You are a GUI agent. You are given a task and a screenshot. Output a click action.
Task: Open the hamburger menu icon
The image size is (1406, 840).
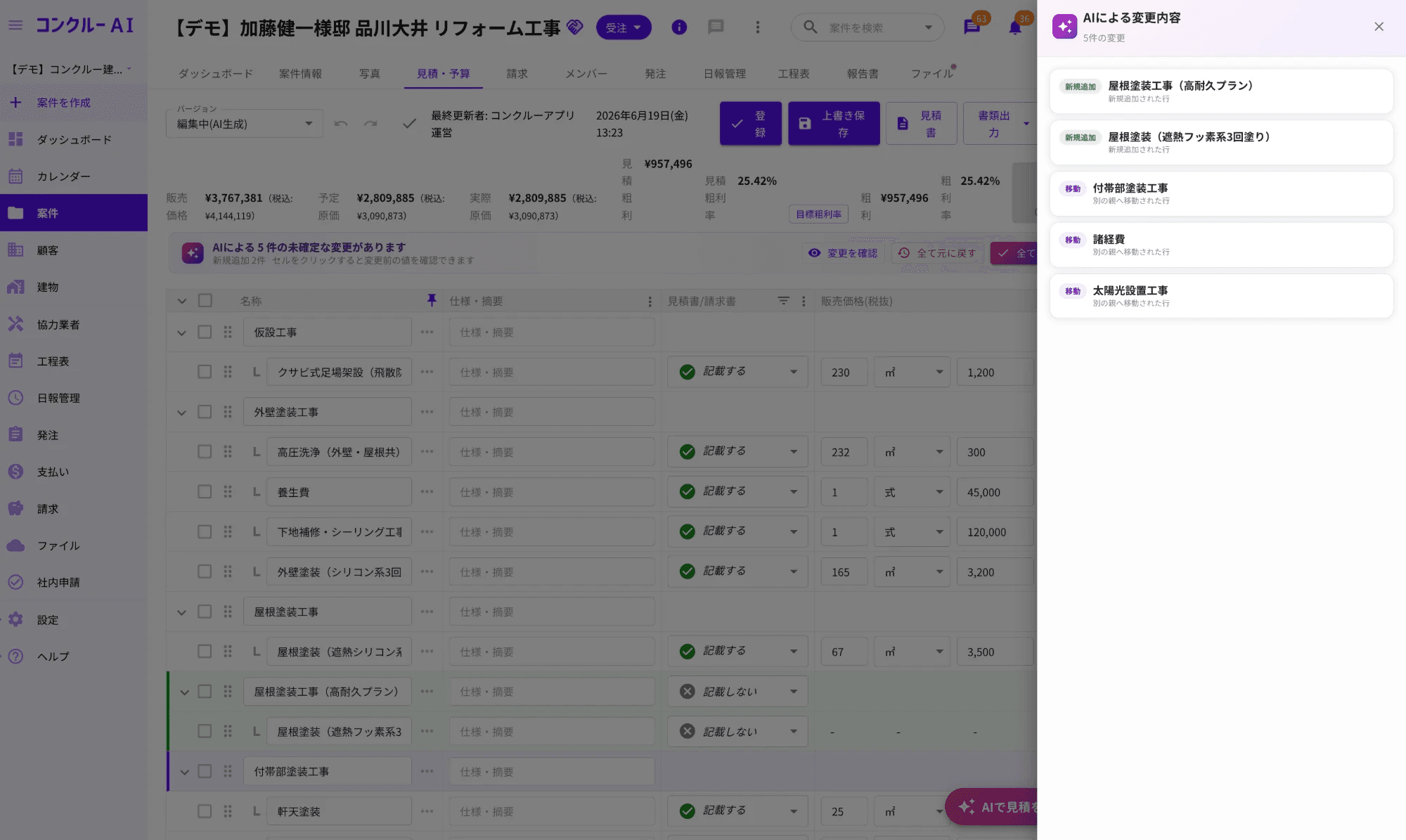(x=15, y=25)
